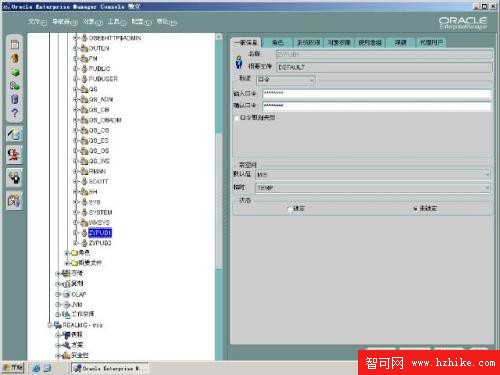This screenshot has width=500, height=375.
Task: Open help via the question mark icon
Action: [15, 113]
